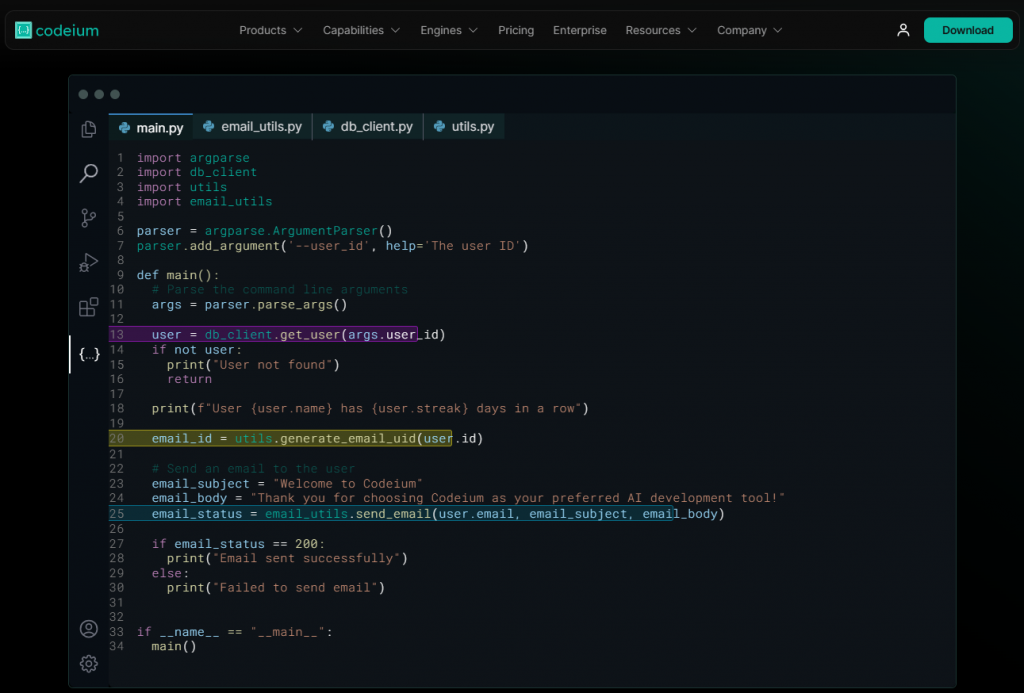The image size is (1024, 693).
Task: Expand the Products dropdown
Action: (270, 30)
